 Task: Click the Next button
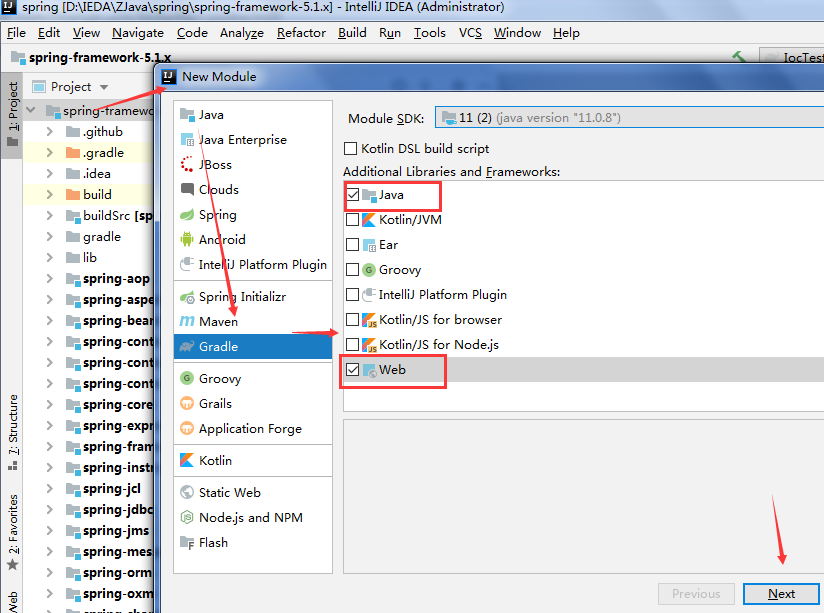[x=781, y=594]
